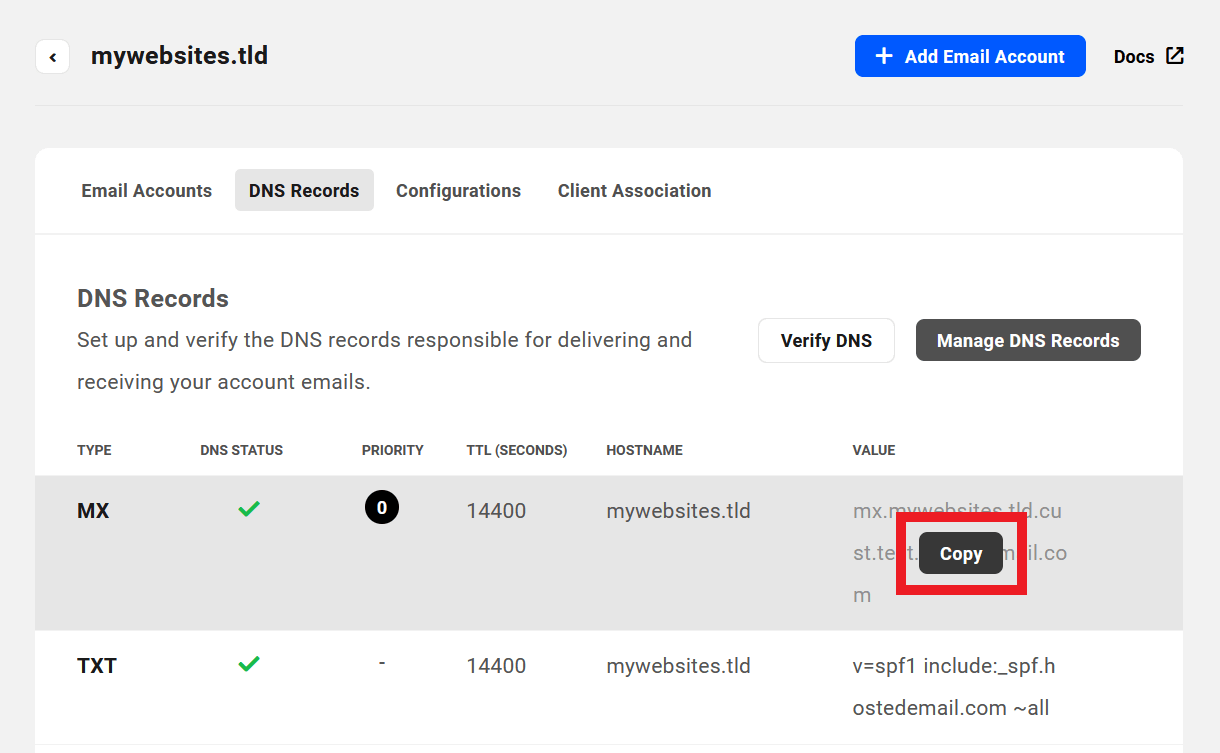This screenshot has width=1220, height=753.
Task: Click the 14400 TTL value in the MX row
Action: tap(496, 510)
